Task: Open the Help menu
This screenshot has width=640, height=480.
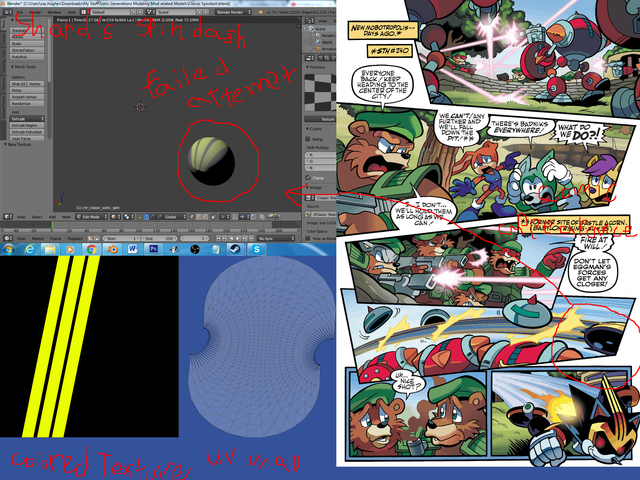Action: pyautogui.click(x=71, y=12)
